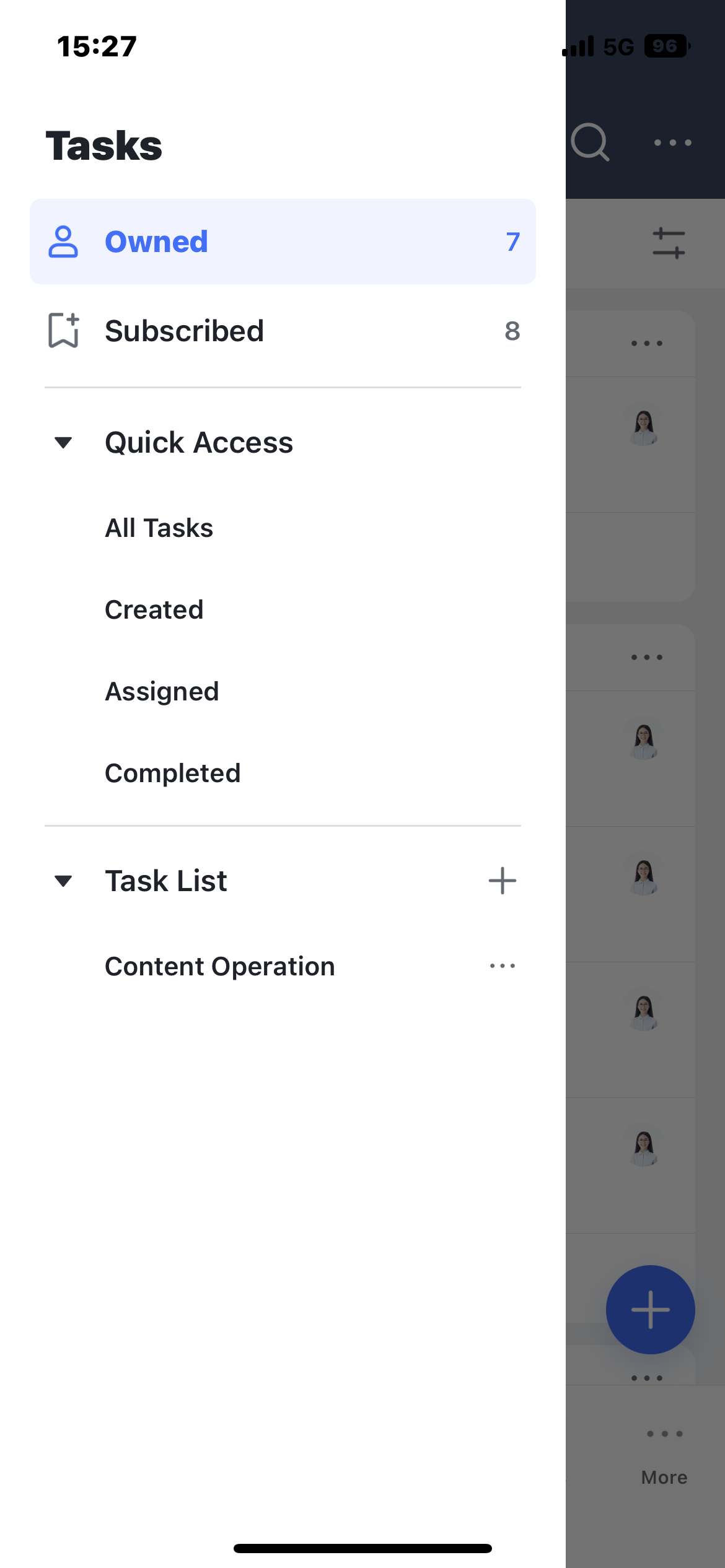Click the Owned person icon
Viewport: 725px width, 1568px height.
pos(63,242)
